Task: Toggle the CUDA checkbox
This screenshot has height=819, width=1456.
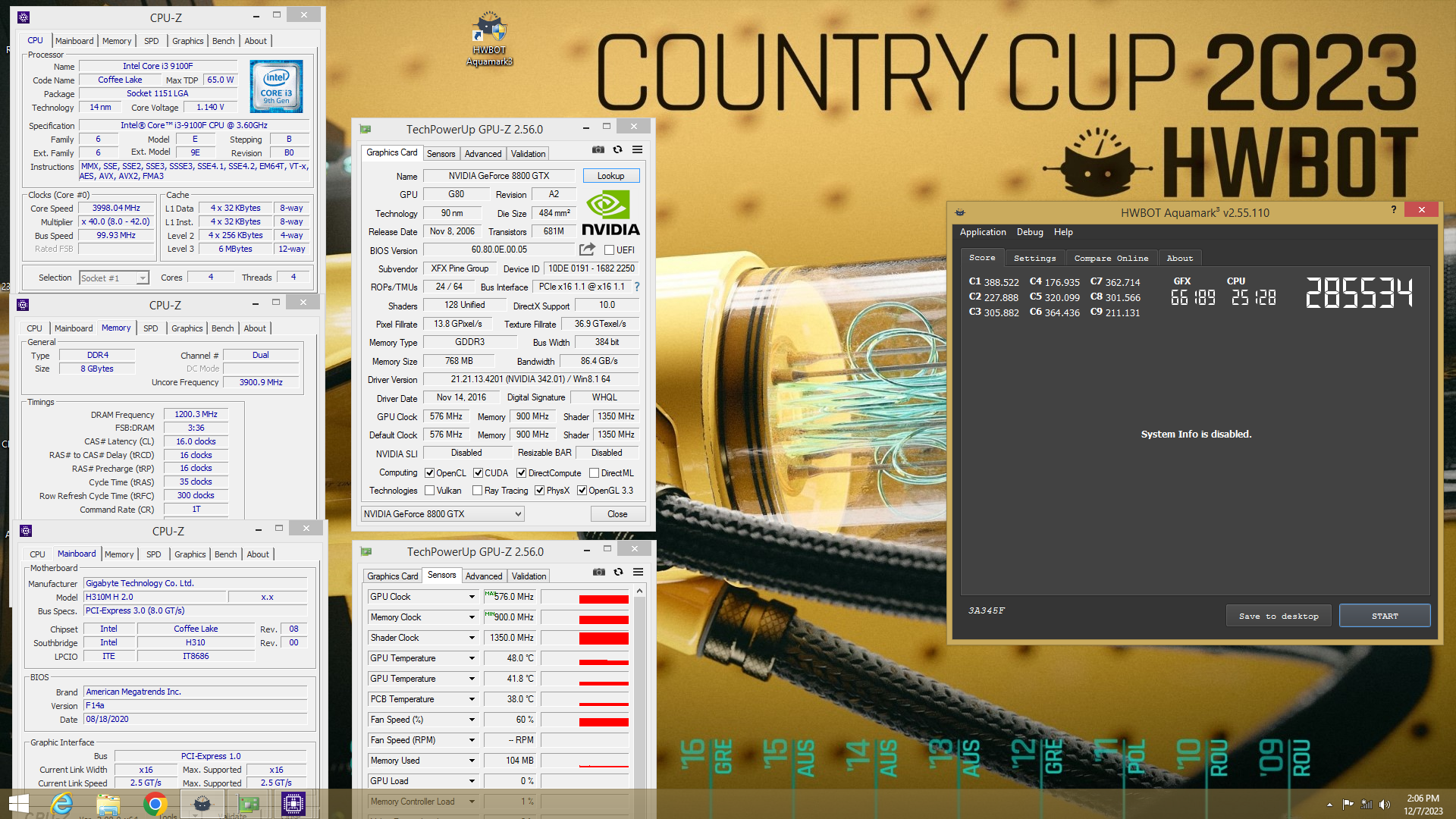Action: (479, 473)
